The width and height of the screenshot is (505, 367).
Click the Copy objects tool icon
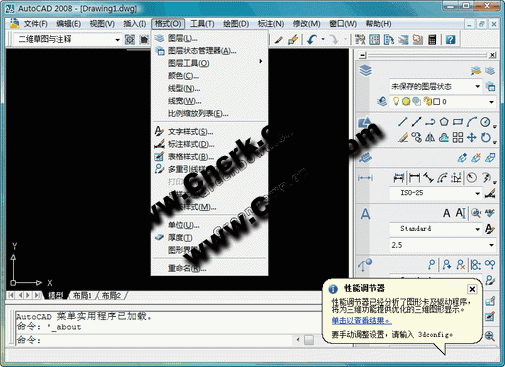416,137
